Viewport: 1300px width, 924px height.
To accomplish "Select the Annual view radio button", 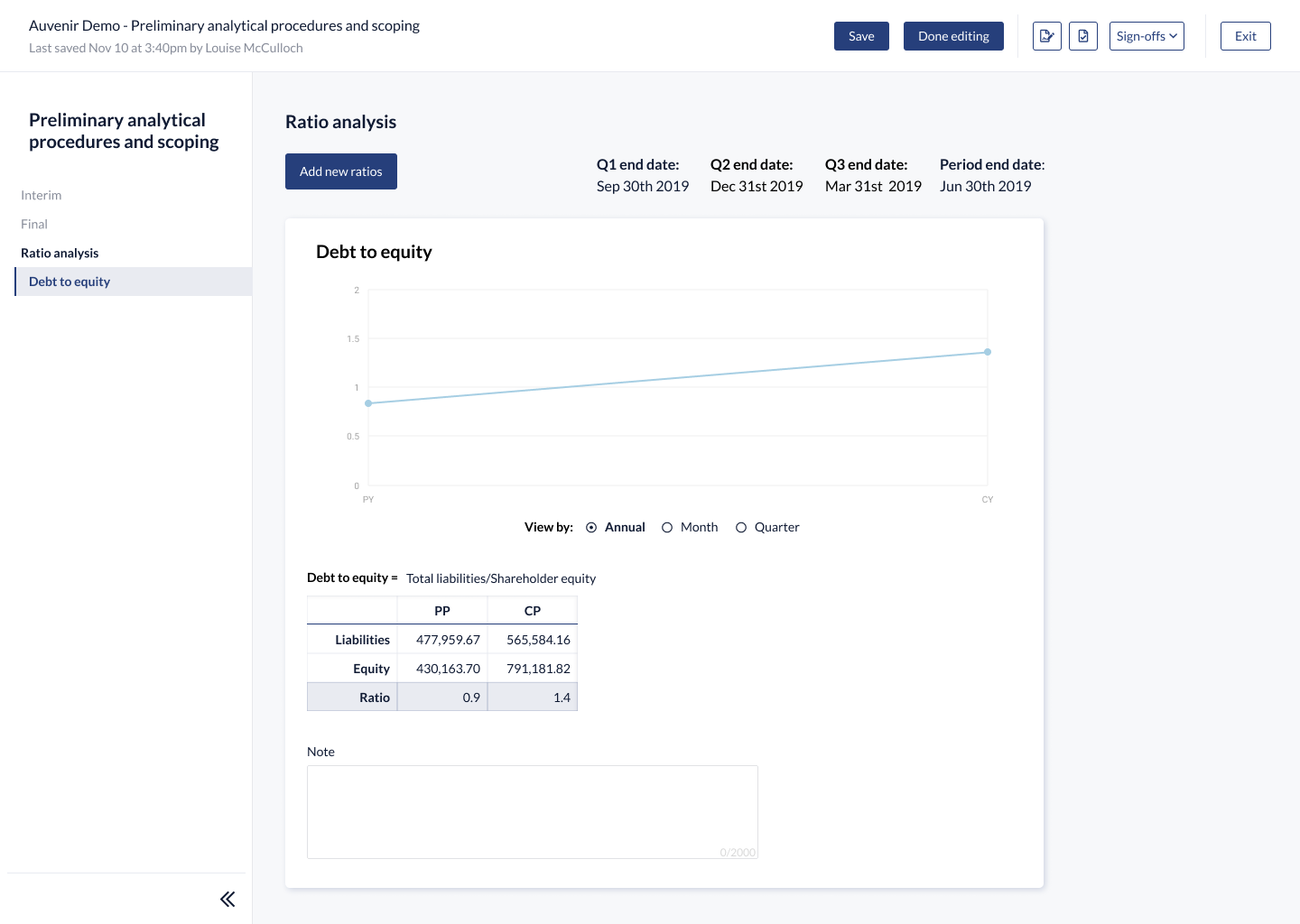I will tap(591, 528).
